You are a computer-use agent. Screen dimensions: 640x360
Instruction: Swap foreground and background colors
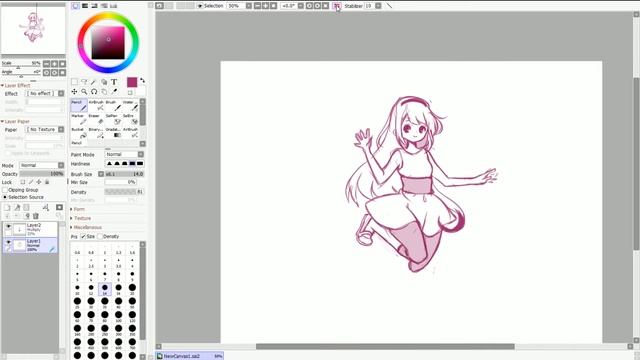(x=142, y=81)
